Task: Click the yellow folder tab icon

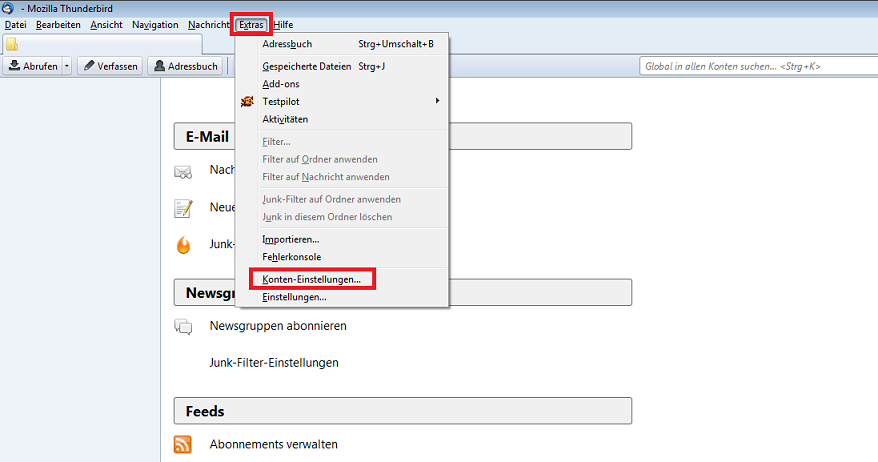Action: [12, 44]
